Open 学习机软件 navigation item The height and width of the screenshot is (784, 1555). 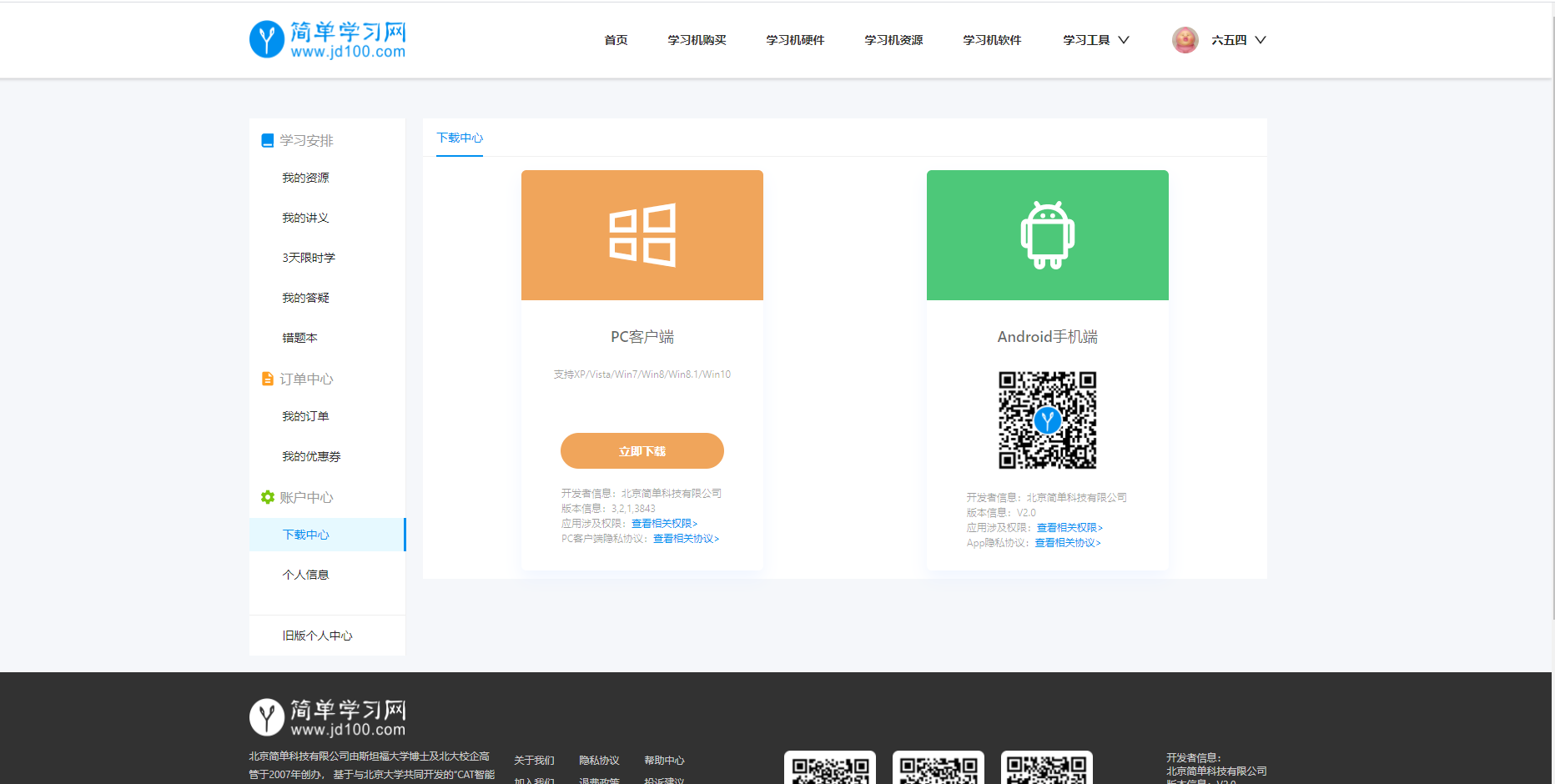tap(992, 40)
